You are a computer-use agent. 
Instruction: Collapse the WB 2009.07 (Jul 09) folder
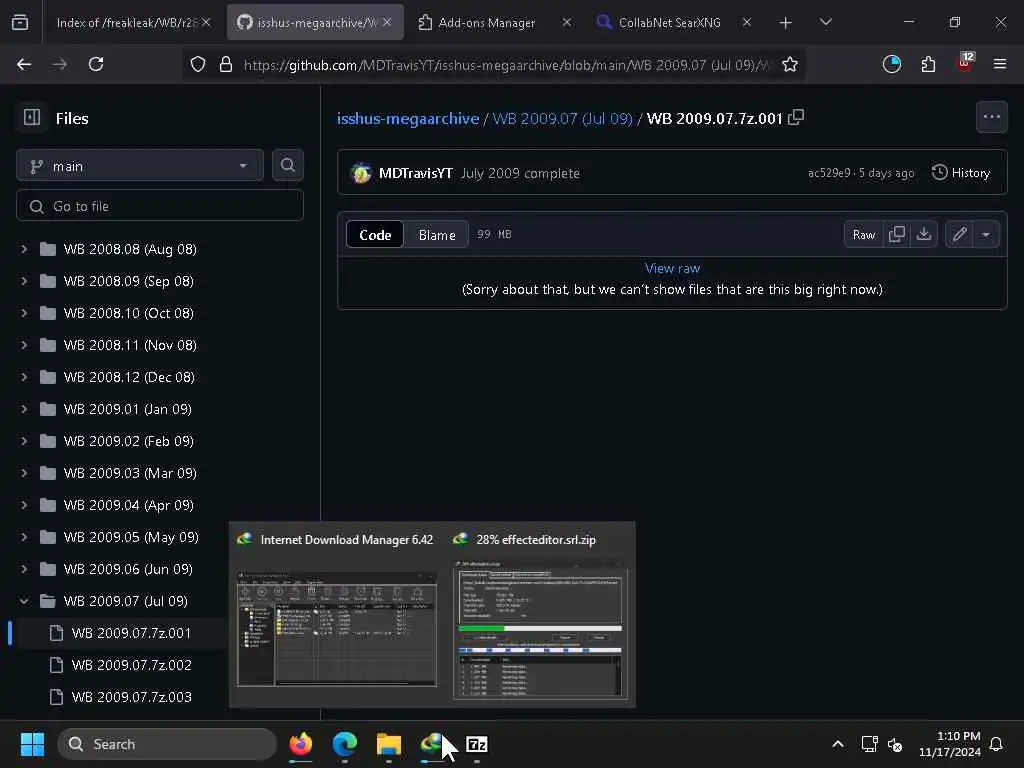[x=24, y=601]
